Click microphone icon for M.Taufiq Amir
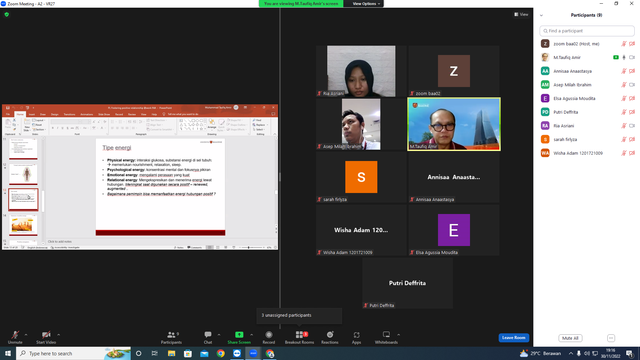Screen dimensions: 640x360 click(x=624, y=58)
